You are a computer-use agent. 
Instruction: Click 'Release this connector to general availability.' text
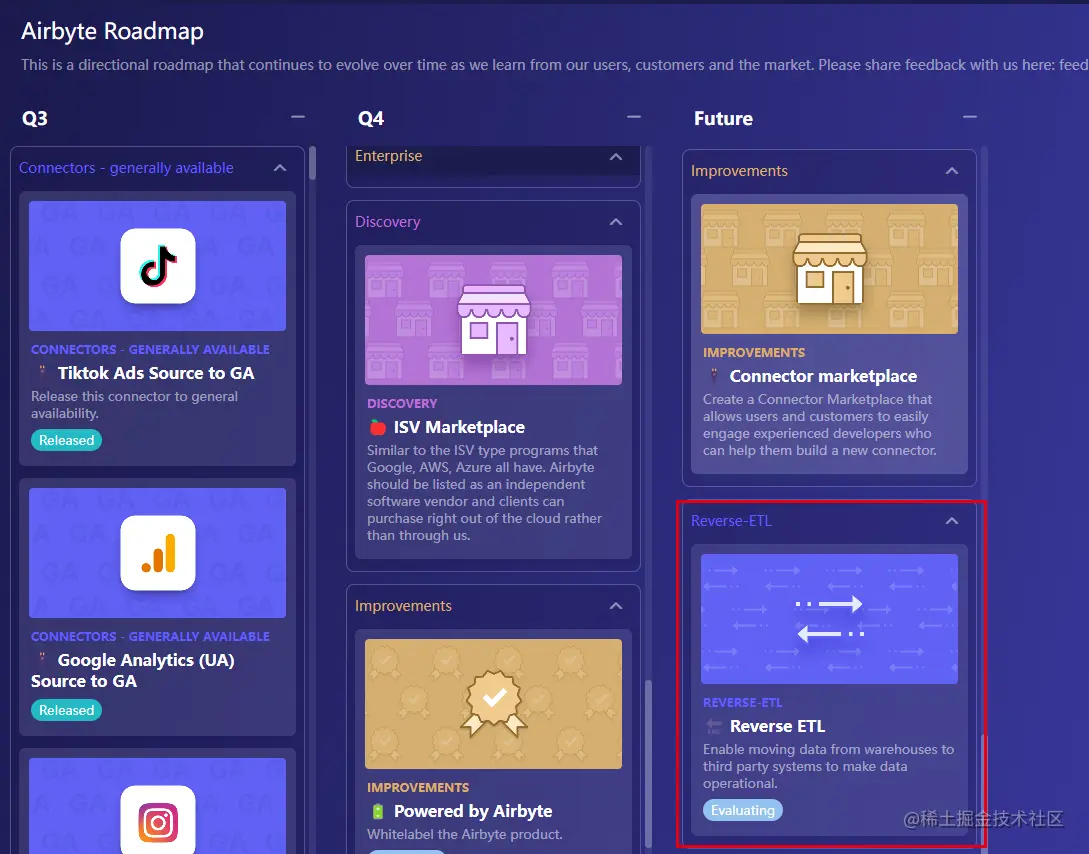click(134, 405)
